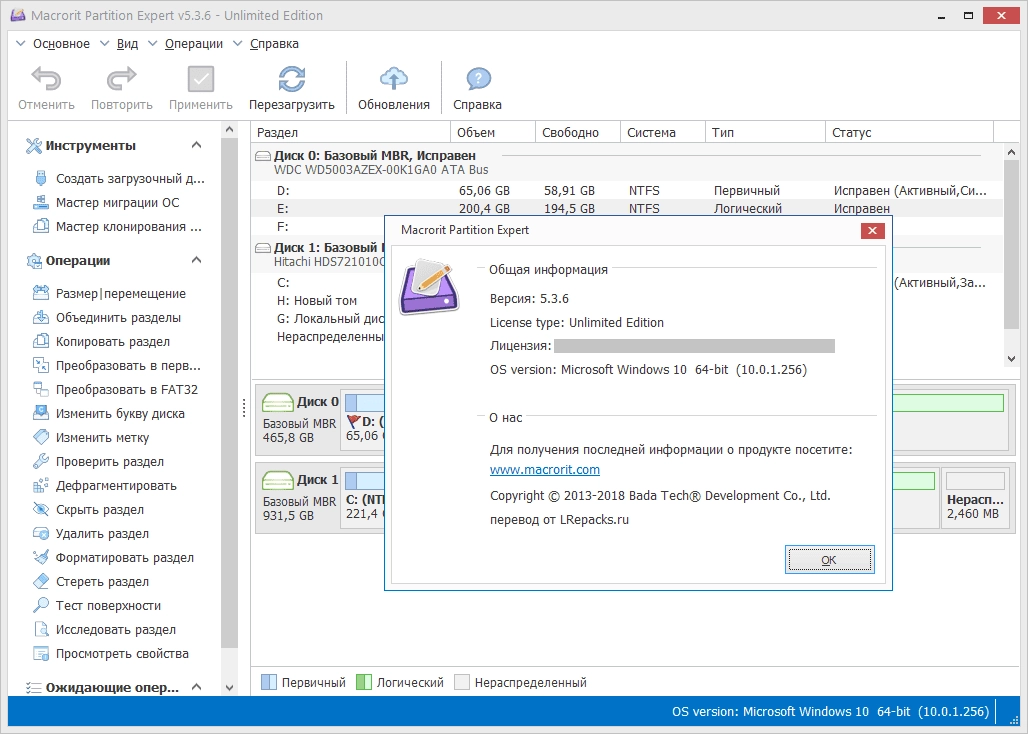Click Диск 0 label in disk map
Image resolution: width=1028 pixels, height=734 pixels.
(317, 402)
